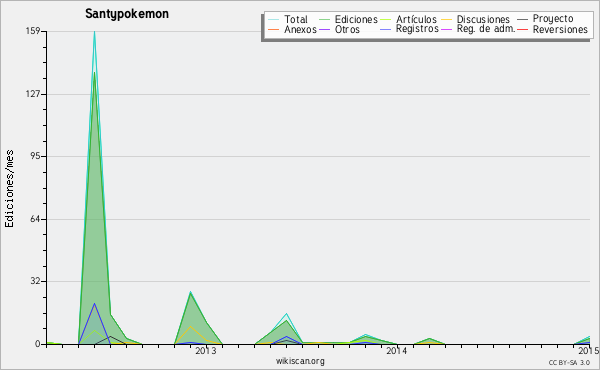This screenshot has width=600, height=370.
Task: Select the Anexos legend entry
Action: click(300, 29)
